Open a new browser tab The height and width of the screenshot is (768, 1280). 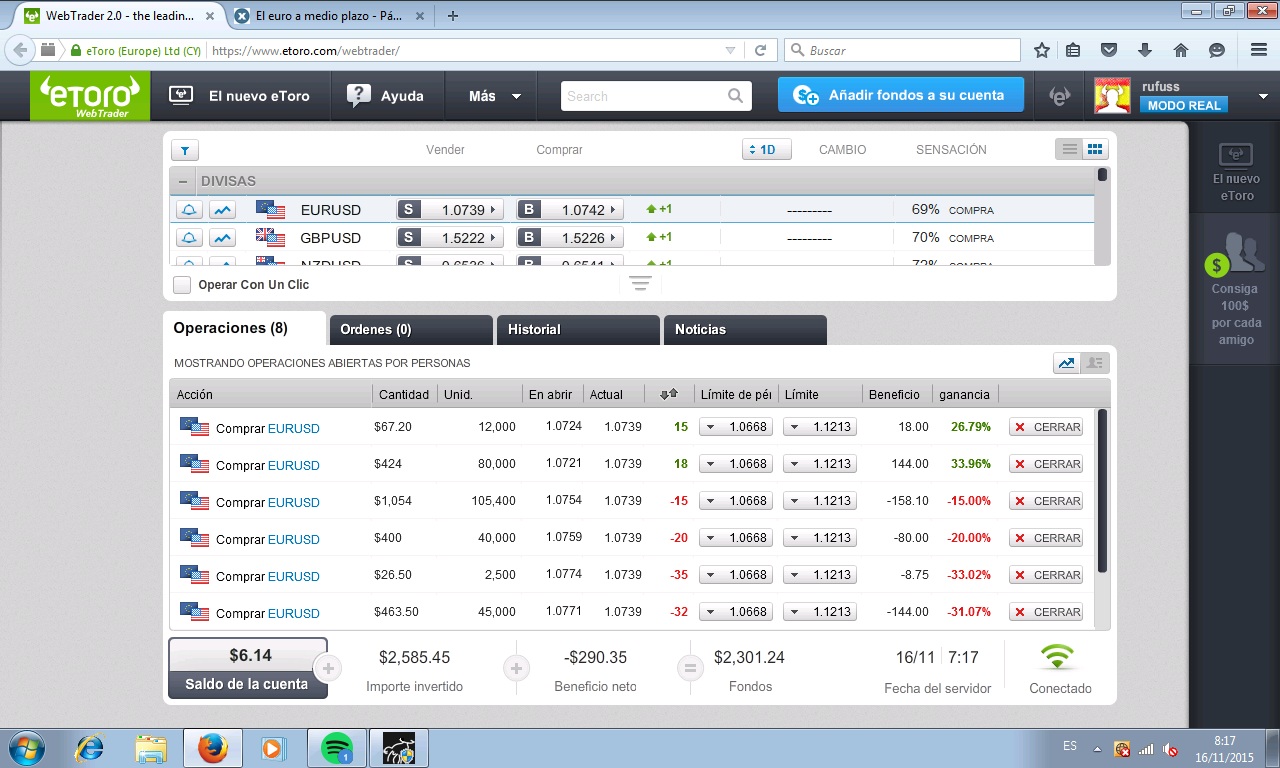(453, 15)
